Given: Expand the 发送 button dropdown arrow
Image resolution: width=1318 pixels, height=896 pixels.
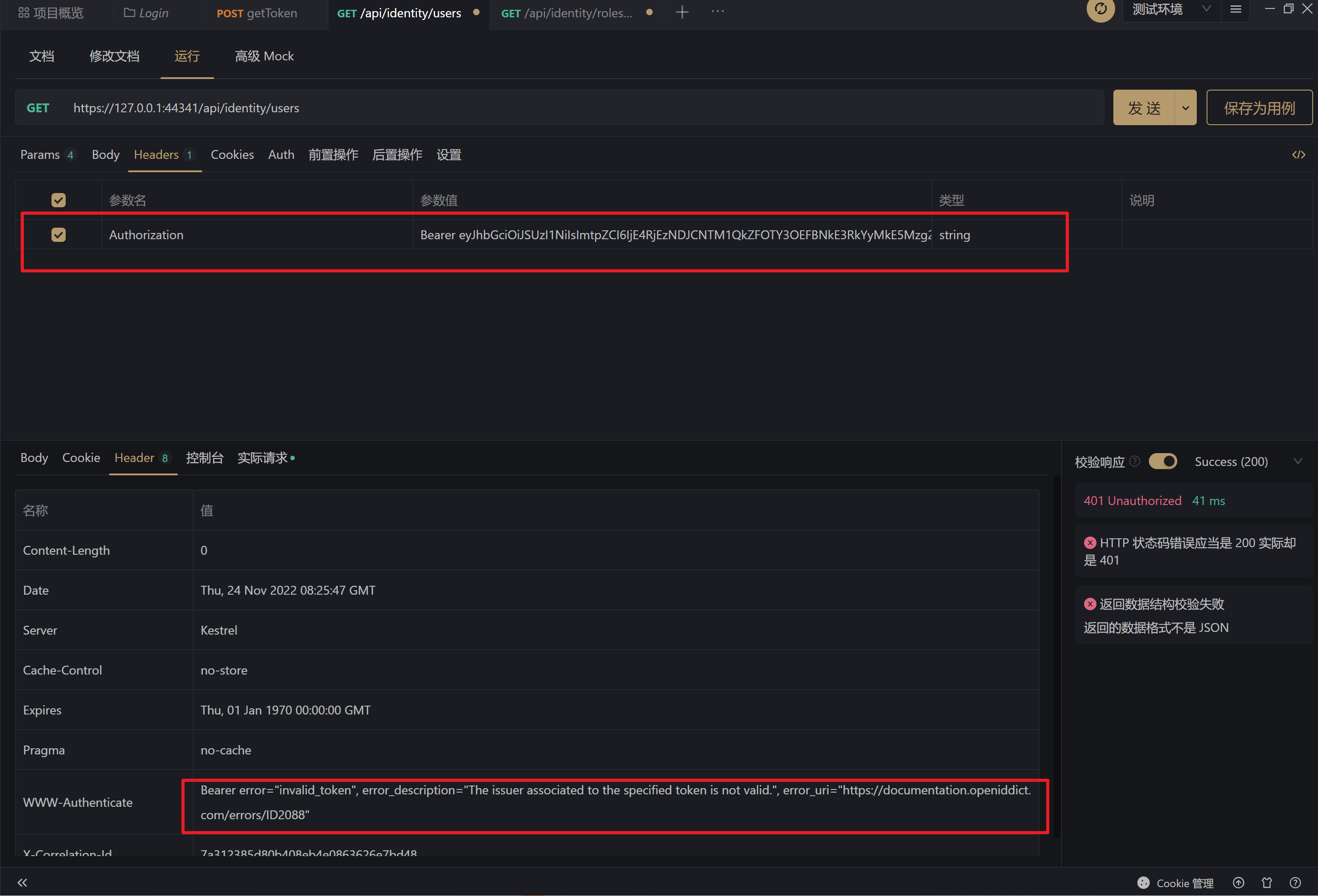Looking at the screenshot, I should tap(1185, 107).
